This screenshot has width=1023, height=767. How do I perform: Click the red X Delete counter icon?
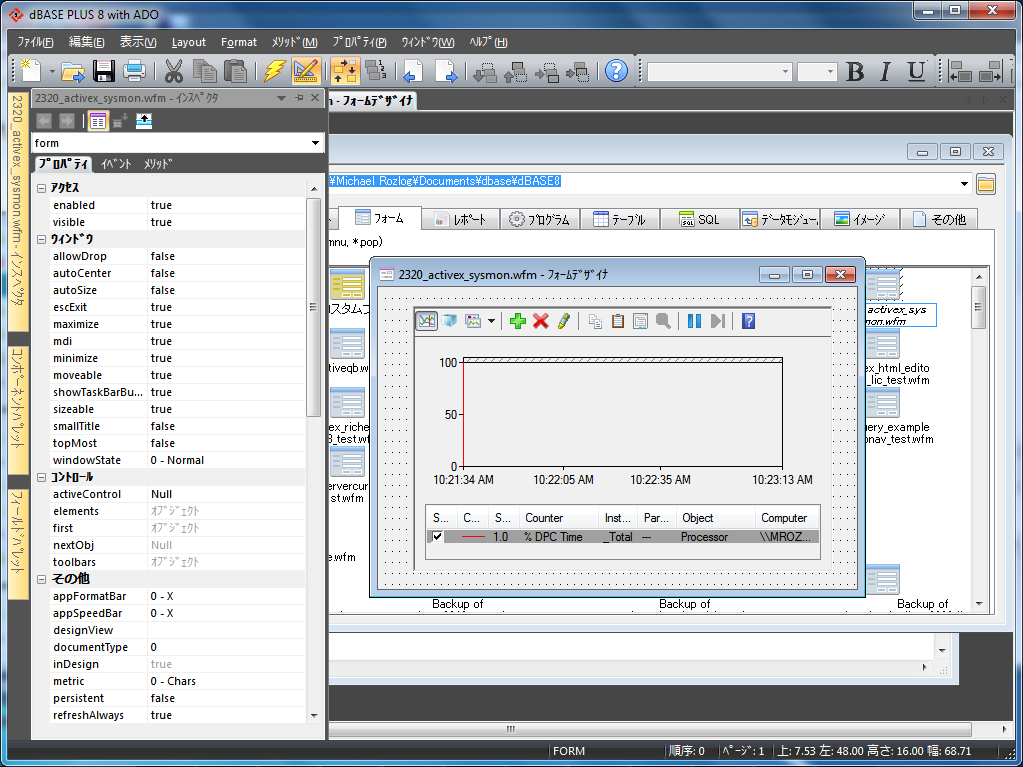pos(541,320)
